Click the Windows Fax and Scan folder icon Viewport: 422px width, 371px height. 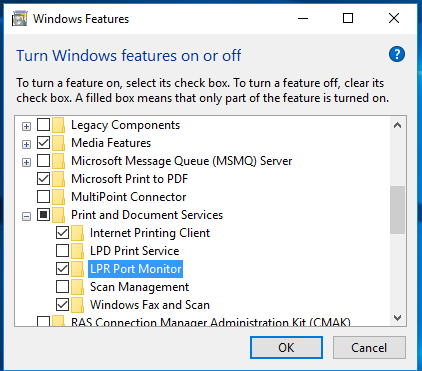pyautogui.click(x=77, y=305)
